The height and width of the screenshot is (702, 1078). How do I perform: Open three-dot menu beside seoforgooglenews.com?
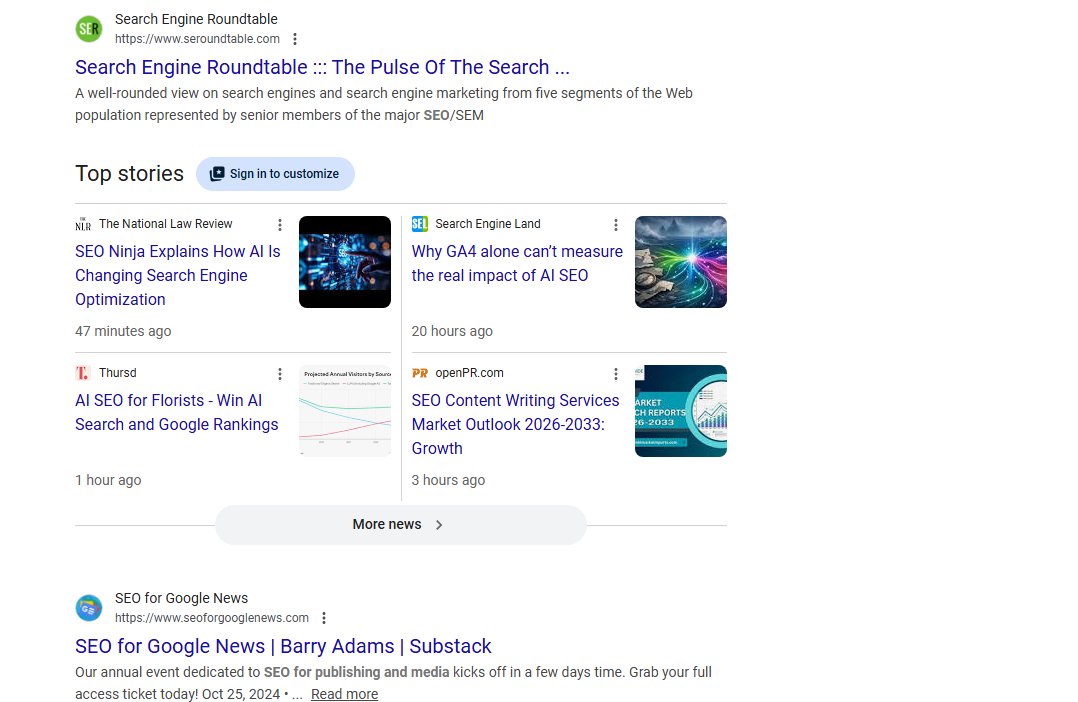[324, 618]
